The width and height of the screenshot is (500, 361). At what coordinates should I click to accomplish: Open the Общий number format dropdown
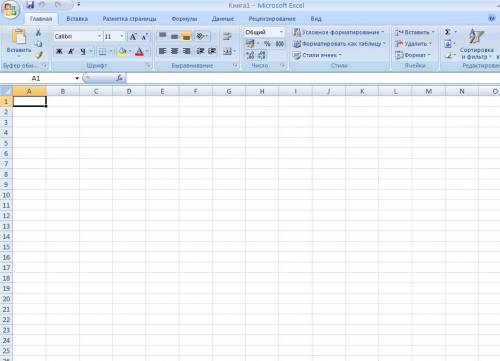coord(281,32)
